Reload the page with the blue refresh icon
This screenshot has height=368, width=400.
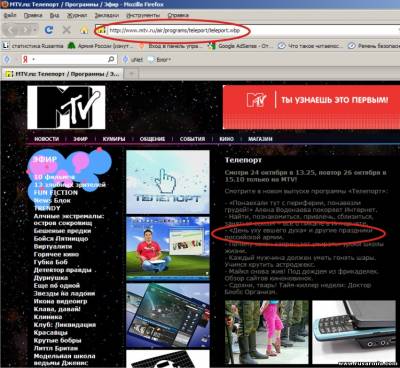(49, 30)
